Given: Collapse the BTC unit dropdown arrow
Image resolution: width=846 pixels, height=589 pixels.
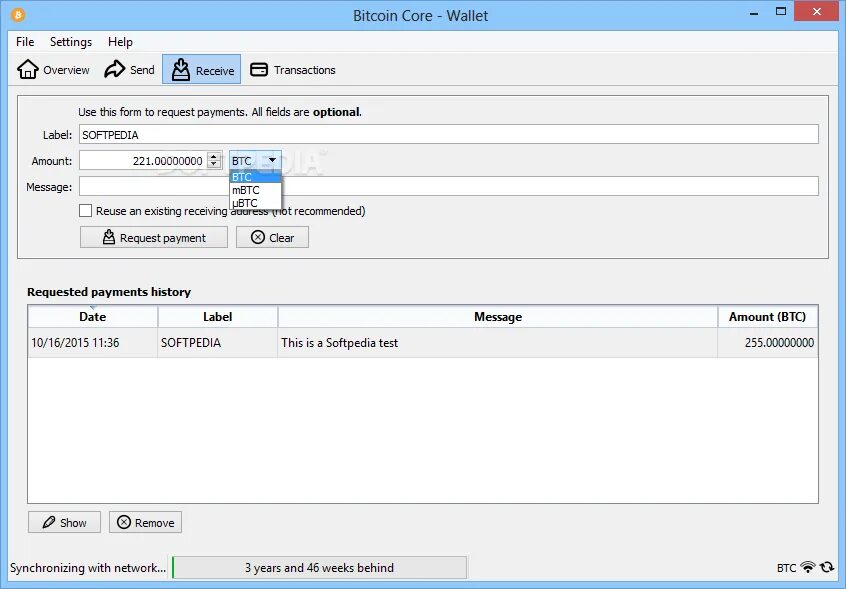Looking at the screenshot, I should (272, 160).
